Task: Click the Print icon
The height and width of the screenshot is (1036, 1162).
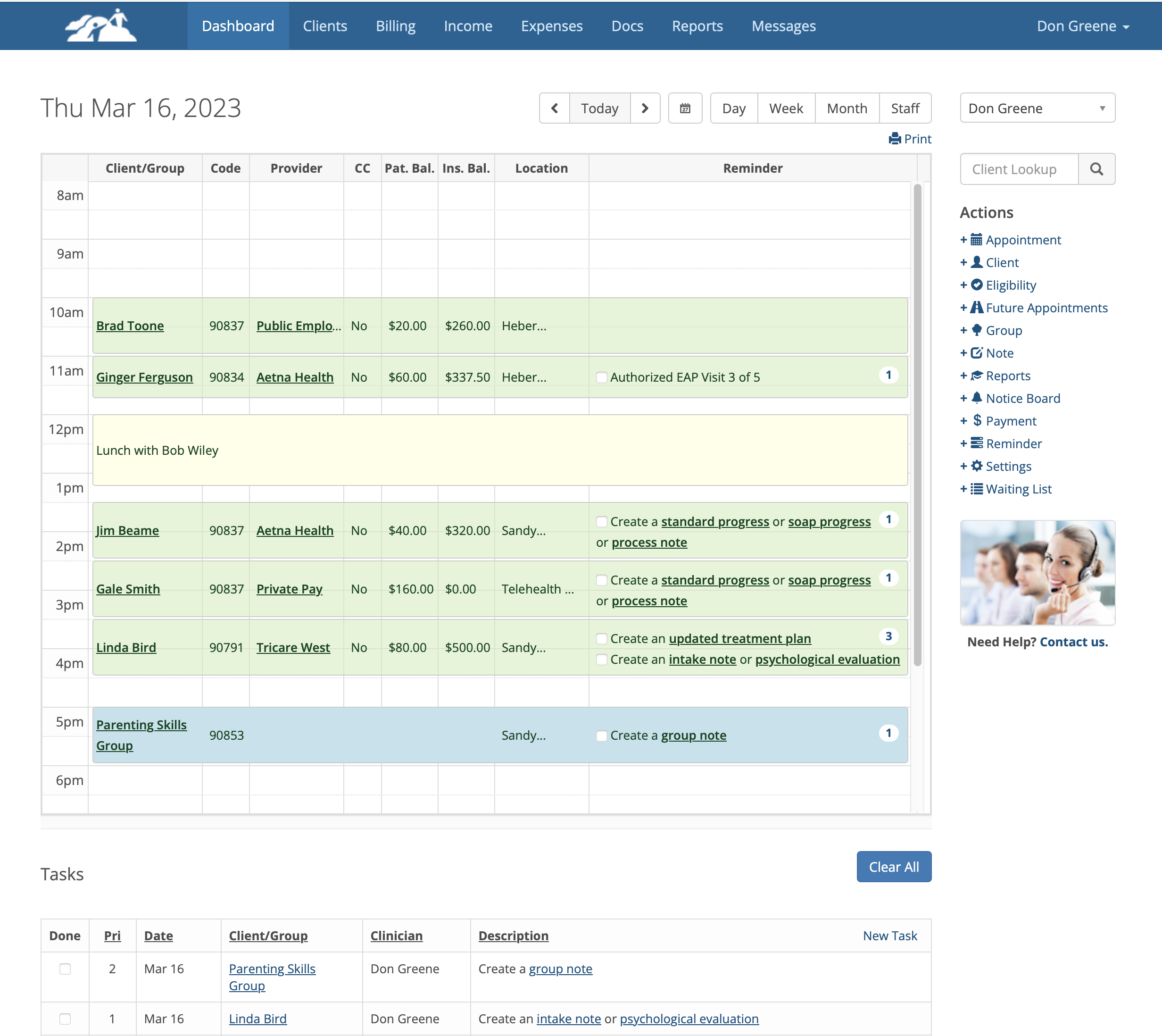Action: click(895, 139)
